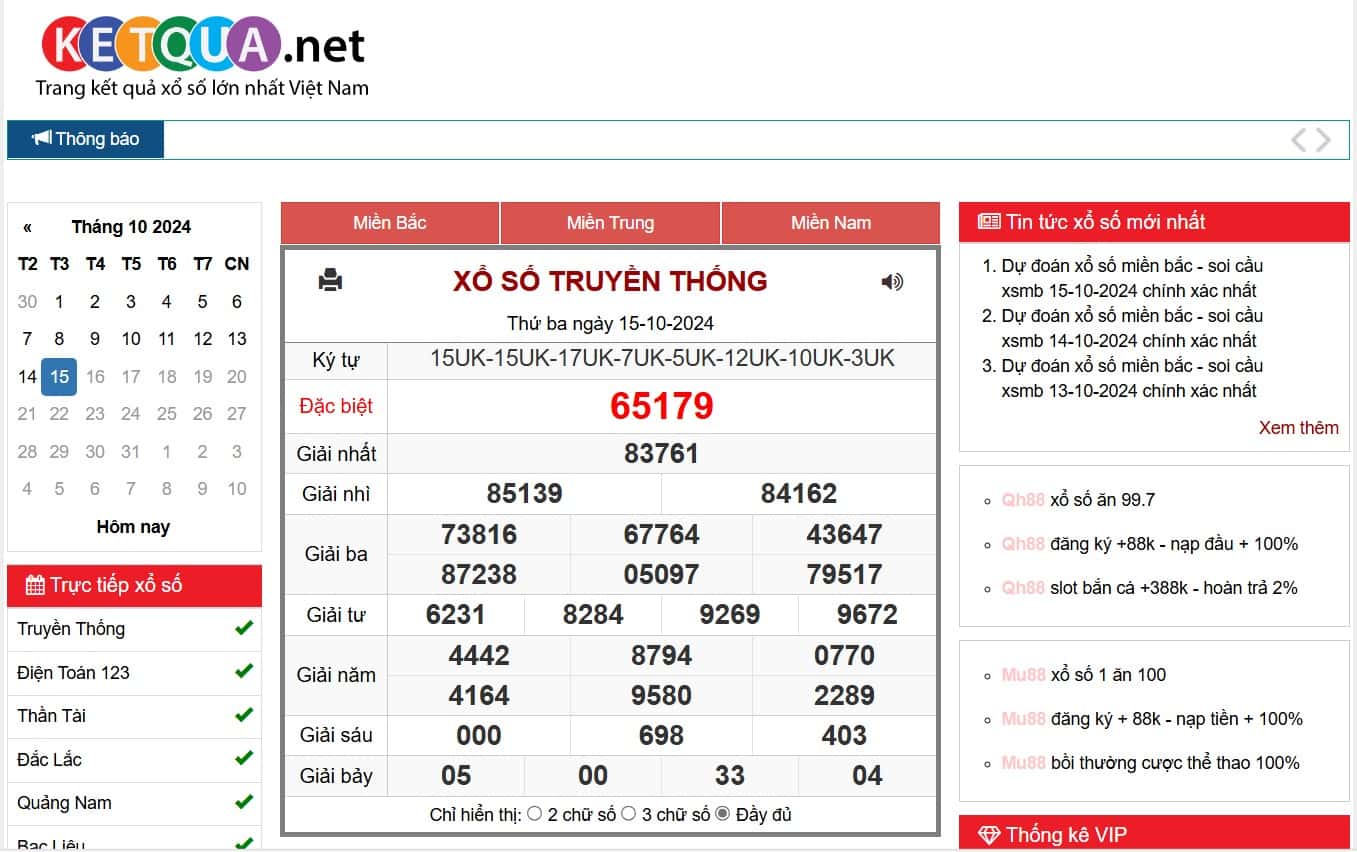Viewport: 1357px width, 852px height.
Task: Click Qh88 xổ số ăn 99.7 ad link
Action: [x=1078, y=500]
